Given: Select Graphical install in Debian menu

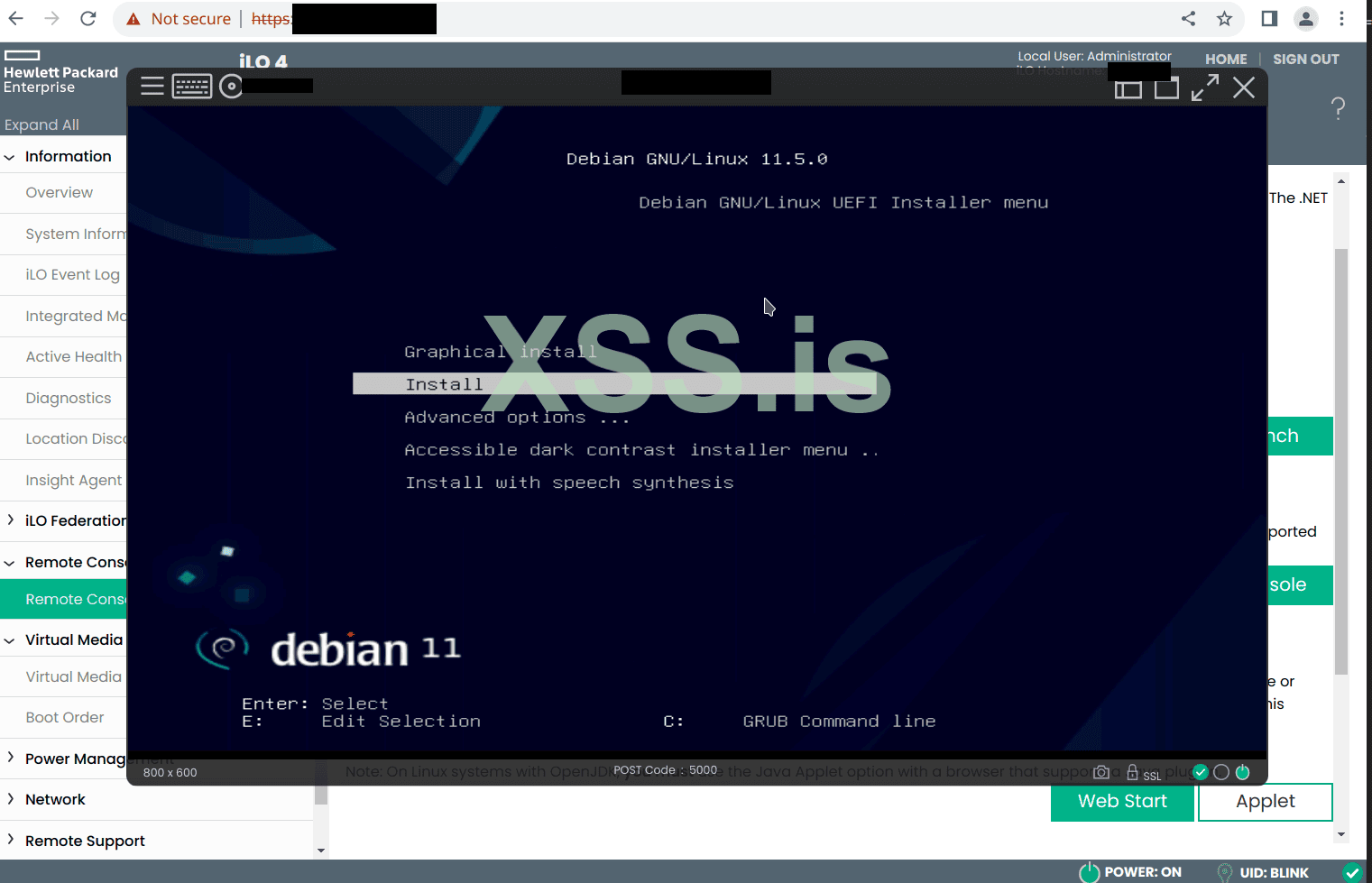Looking at the screenshot, I should (x=501, y=352).
